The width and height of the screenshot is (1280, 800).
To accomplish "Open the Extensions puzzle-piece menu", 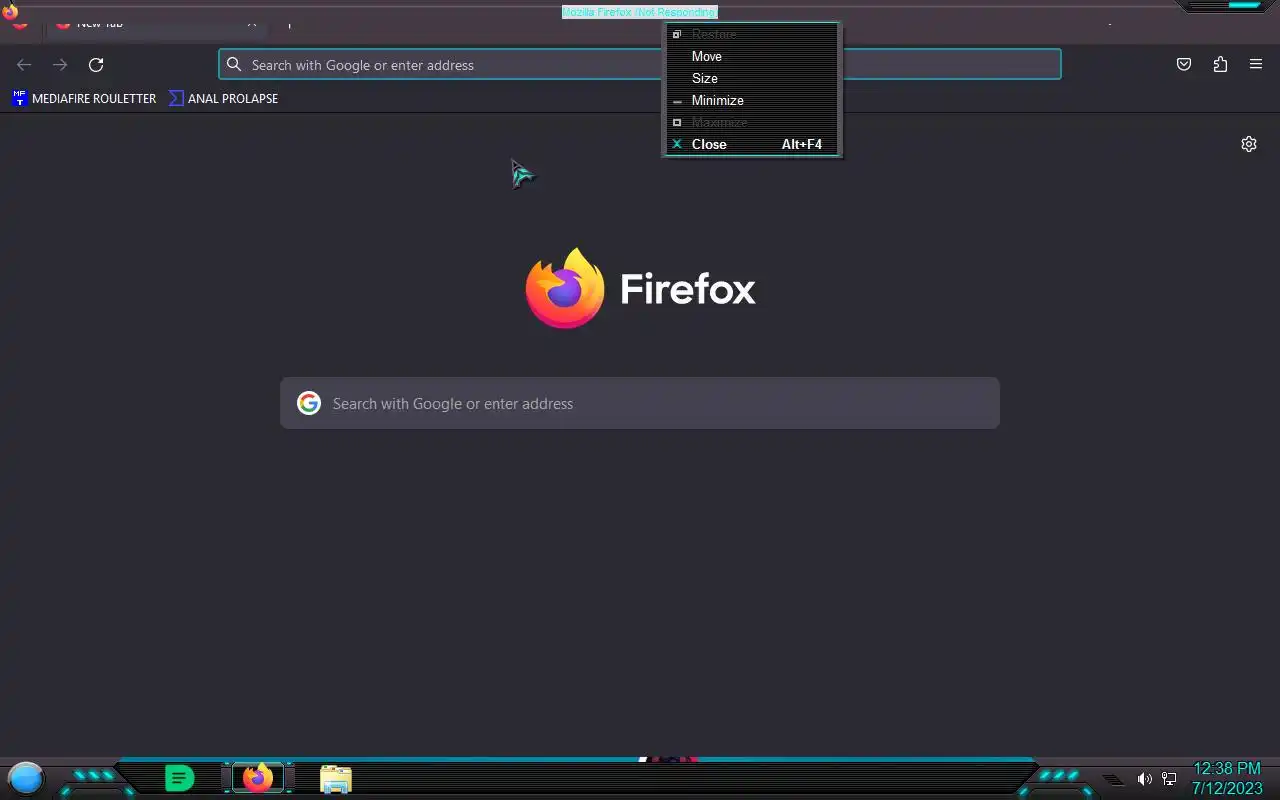I will coord(1220,65).
